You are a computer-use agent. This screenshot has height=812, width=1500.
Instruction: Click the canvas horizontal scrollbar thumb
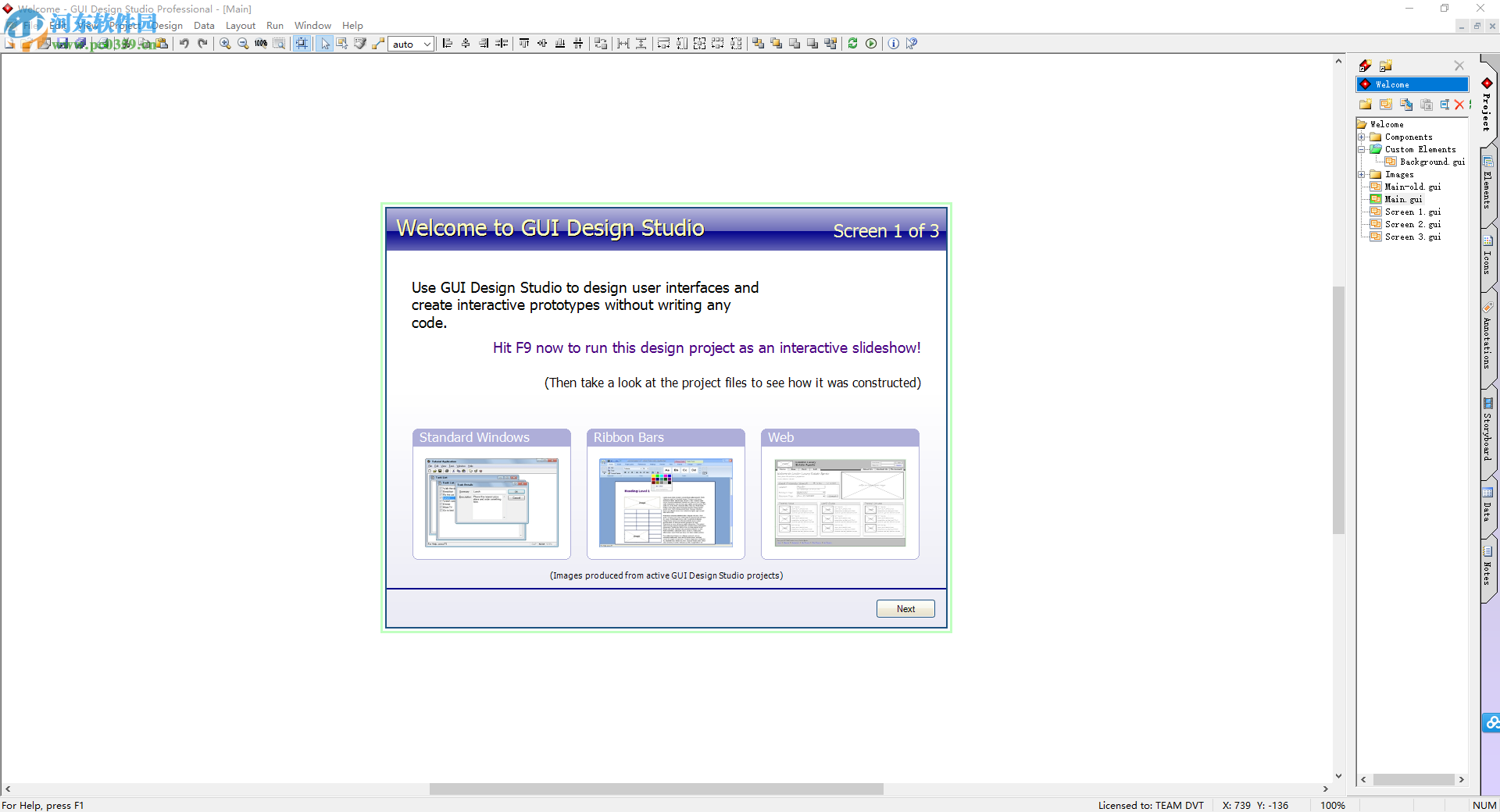pos(656,789)
